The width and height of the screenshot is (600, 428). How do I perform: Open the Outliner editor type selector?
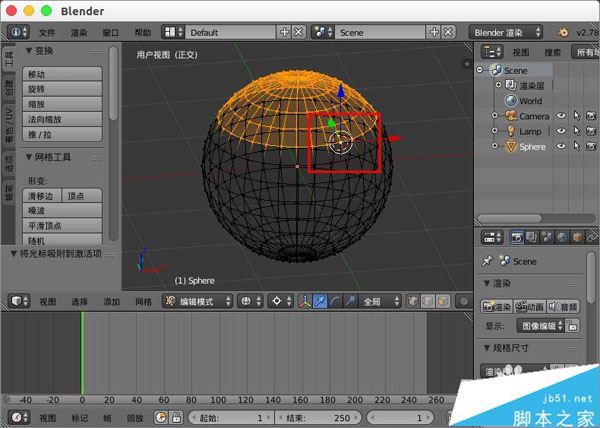pos(492,52)
